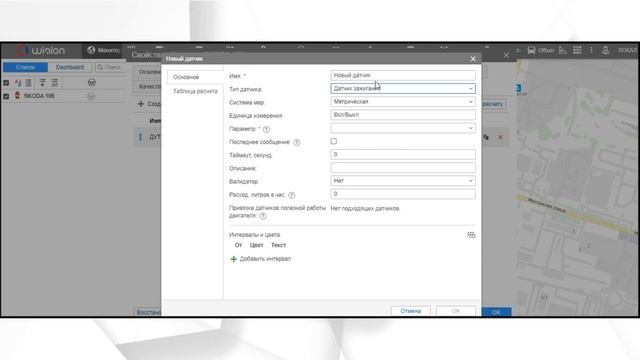Viewport: 640px width, 360px height.
Task: Show help for Последнее сообщение
Action: point(297,142)
